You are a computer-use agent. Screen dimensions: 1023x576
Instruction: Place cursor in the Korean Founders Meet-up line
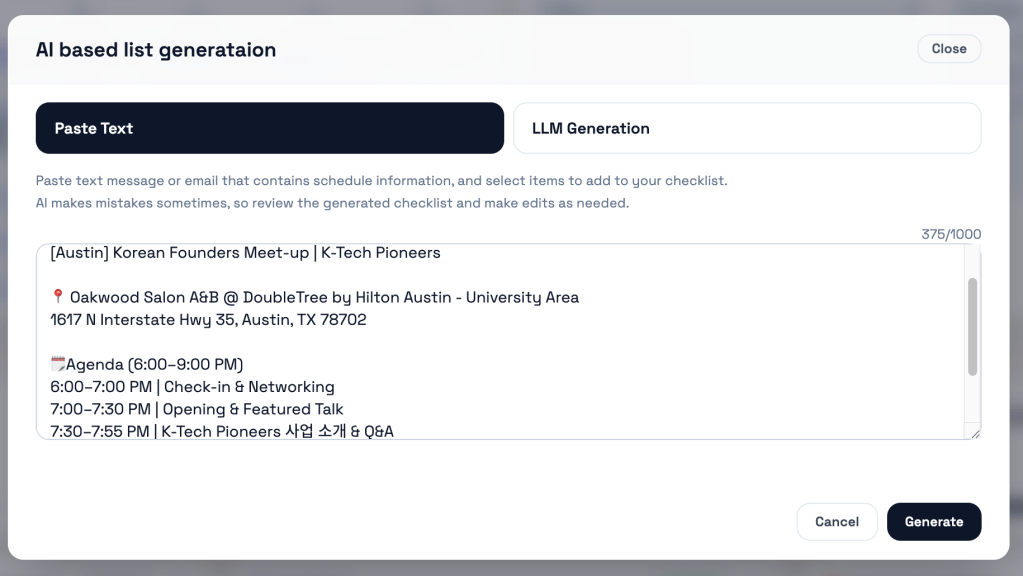(245, 253)
